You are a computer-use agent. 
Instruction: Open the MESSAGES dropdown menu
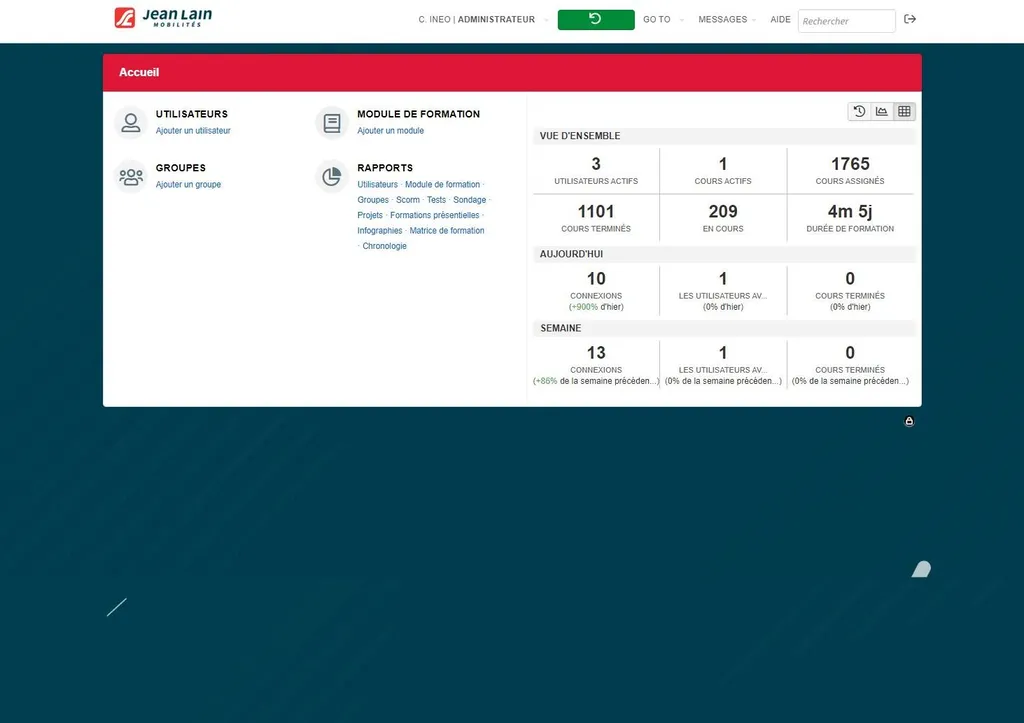click(x=726, y=20)
